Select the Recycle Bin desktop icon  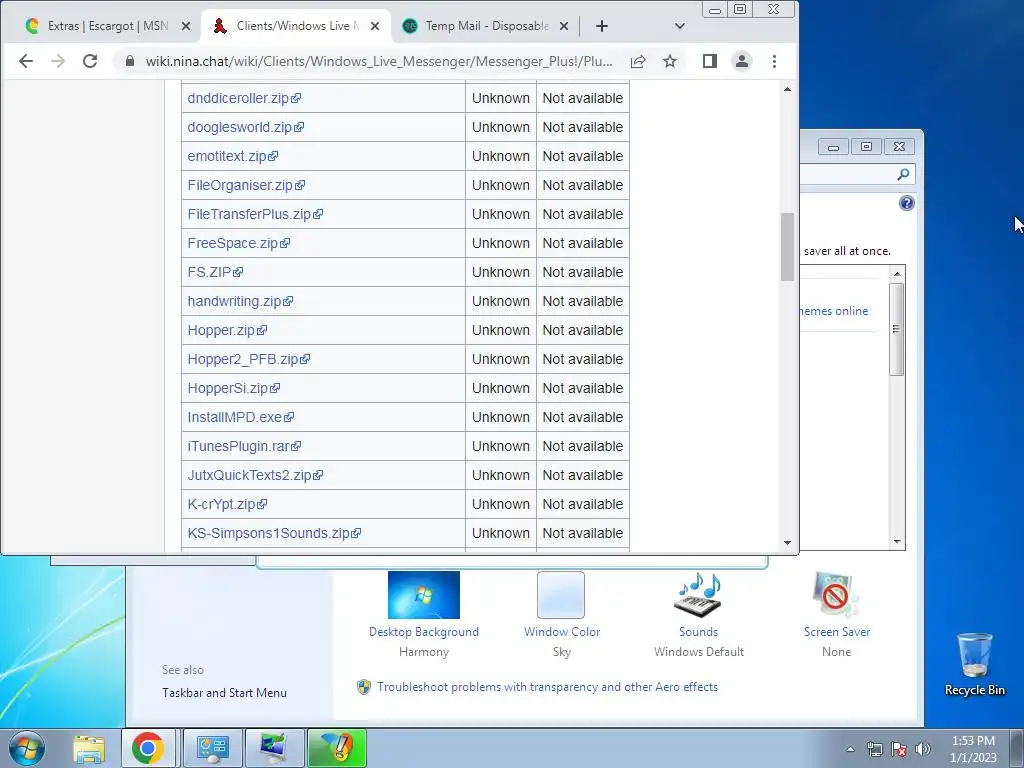(x=975, y=665)
